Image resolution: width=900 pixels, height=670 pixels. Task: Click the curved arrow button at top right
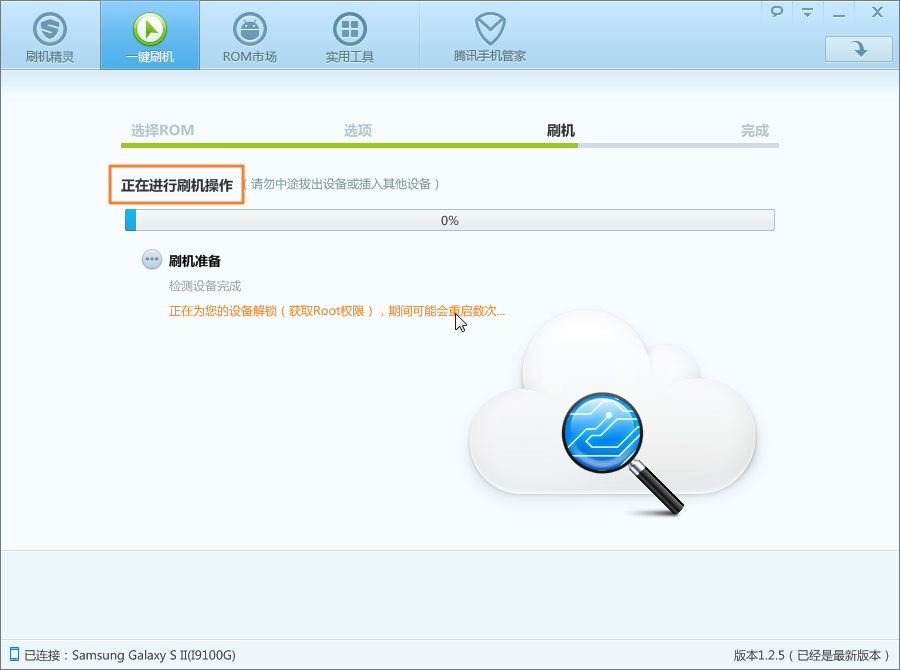click(x=859, y=49)
